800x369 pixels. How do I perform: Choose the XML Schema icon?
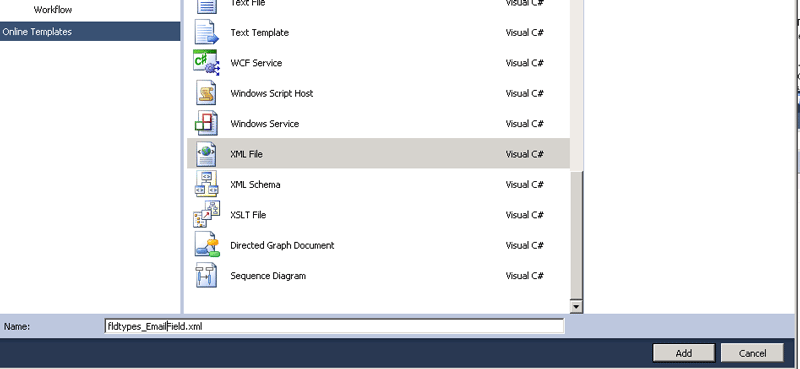coord(206,184)
